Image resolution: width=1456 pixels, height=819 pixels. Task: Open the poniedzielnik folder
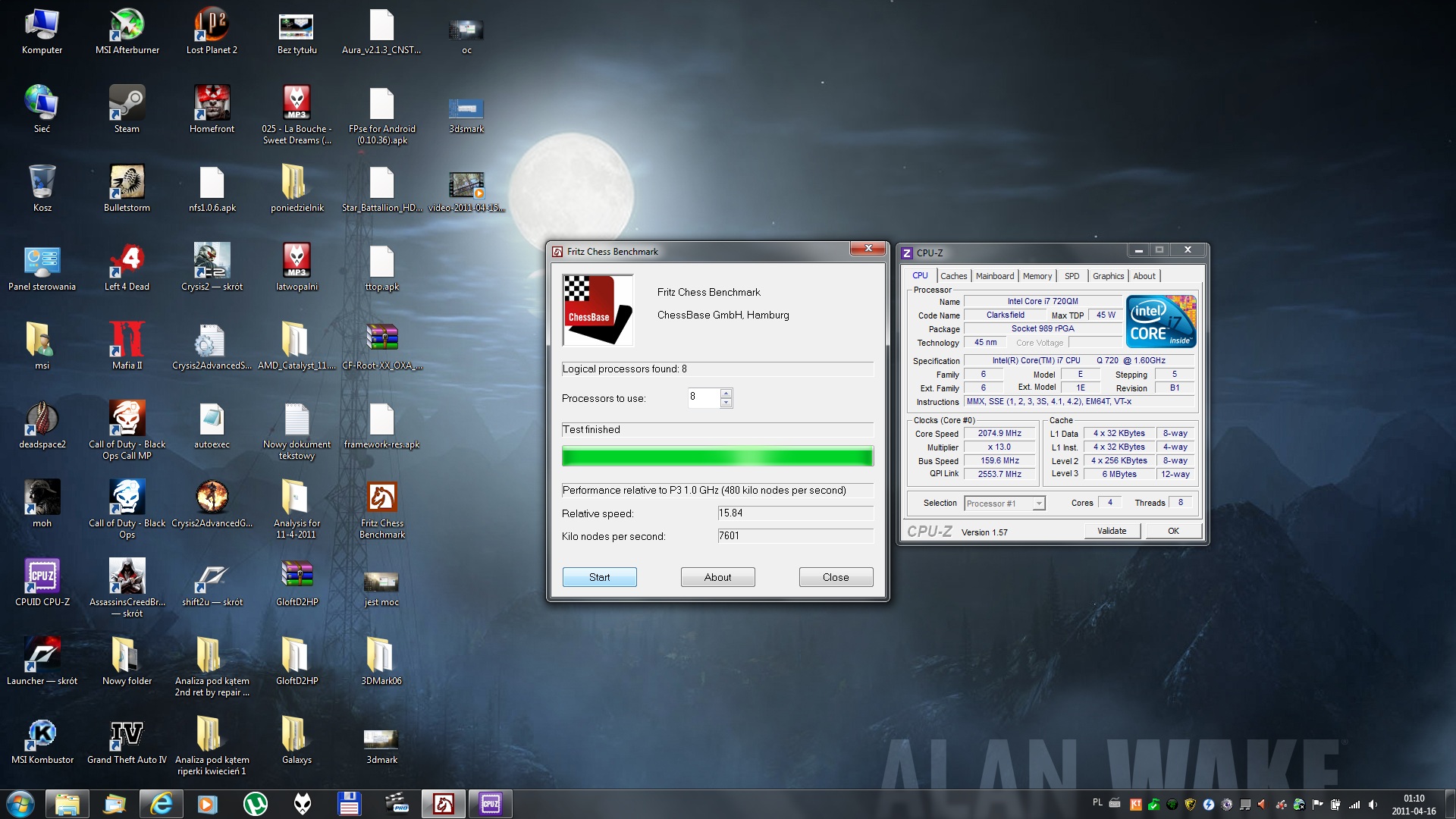pos(297,190)
